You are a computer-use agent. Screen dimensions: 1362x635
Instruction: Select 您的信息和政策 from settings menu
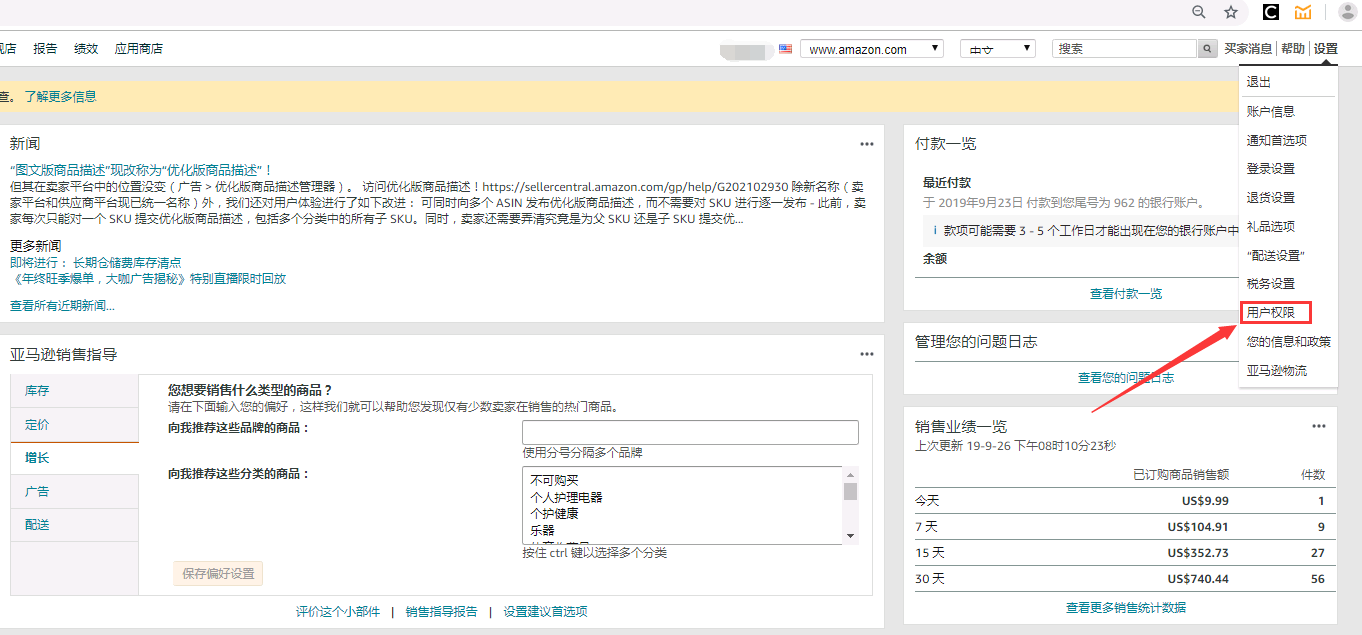[1288, 341]
